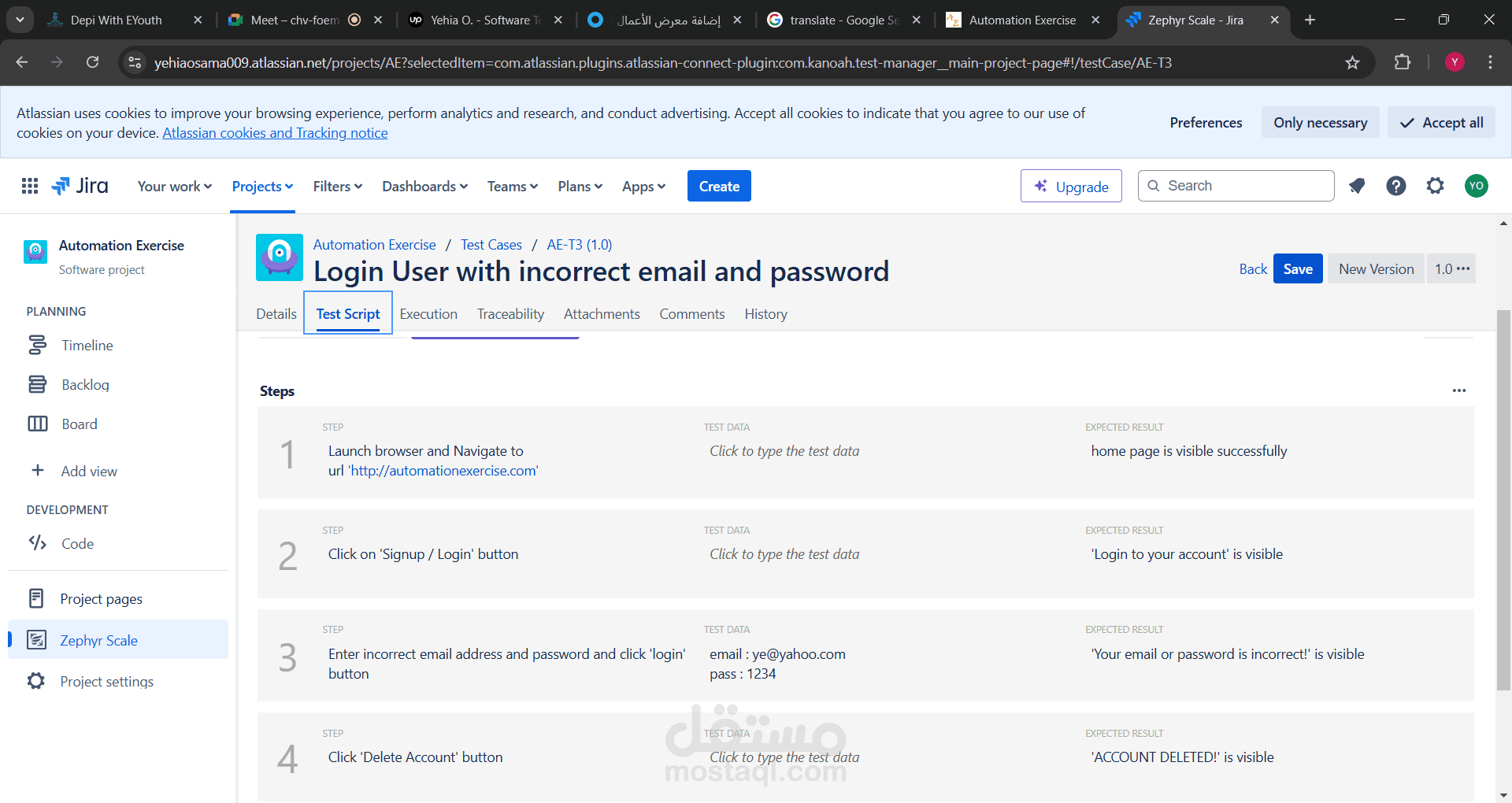Open browser extensions puzzle icon
The image size is (1512, 803).
click(1403, 62)
